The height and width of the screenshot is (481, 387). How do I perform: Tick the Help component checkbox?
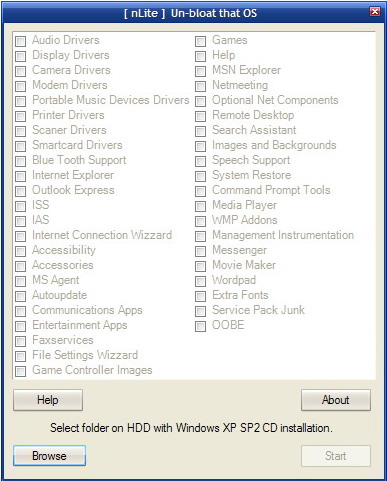200,56
